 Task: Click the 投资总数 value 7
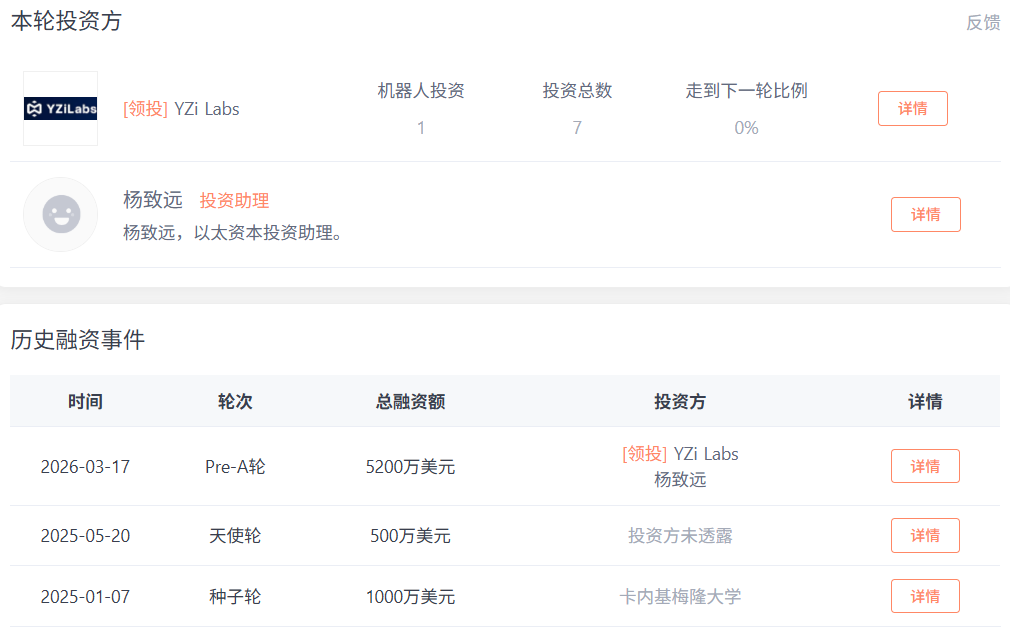tap(577, 128)
